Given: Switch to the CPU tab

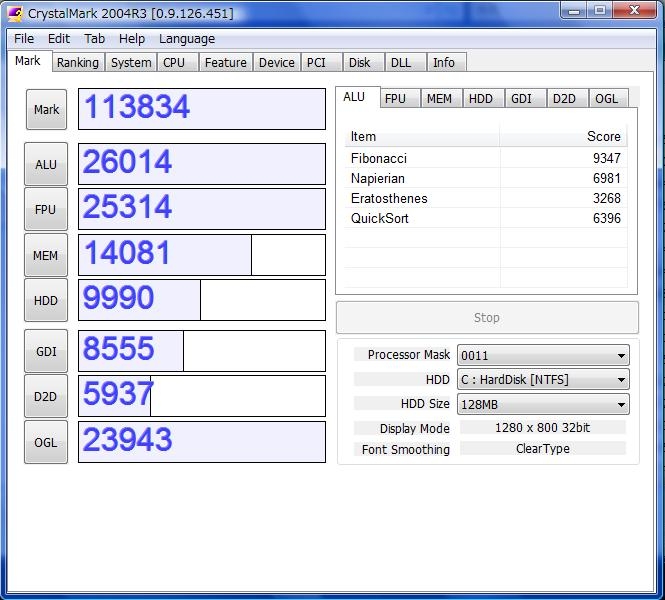Looking at the screenshot, I should (174, 62).
